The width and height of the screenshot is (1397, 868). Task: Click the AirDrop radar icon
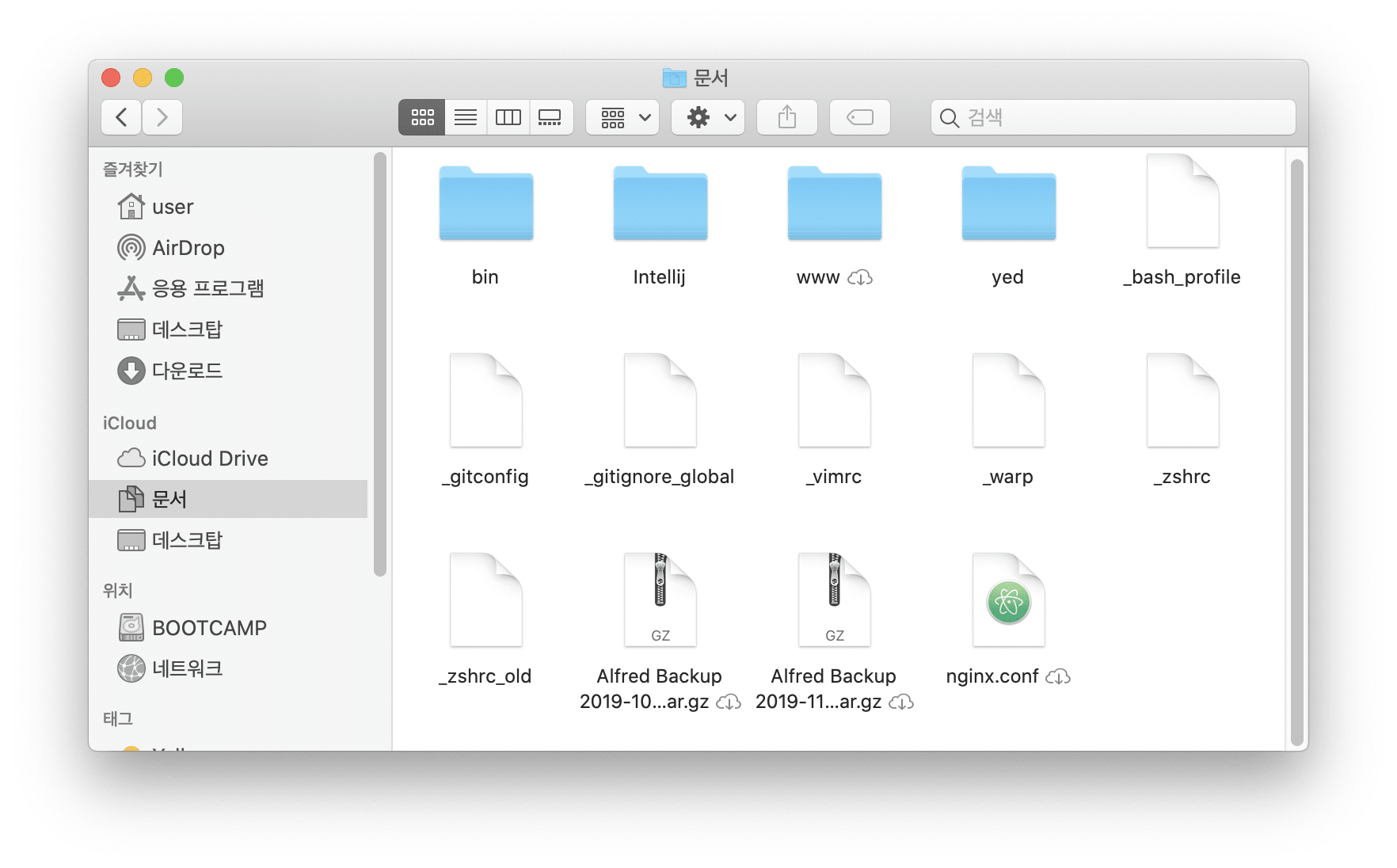click(131, 248)
